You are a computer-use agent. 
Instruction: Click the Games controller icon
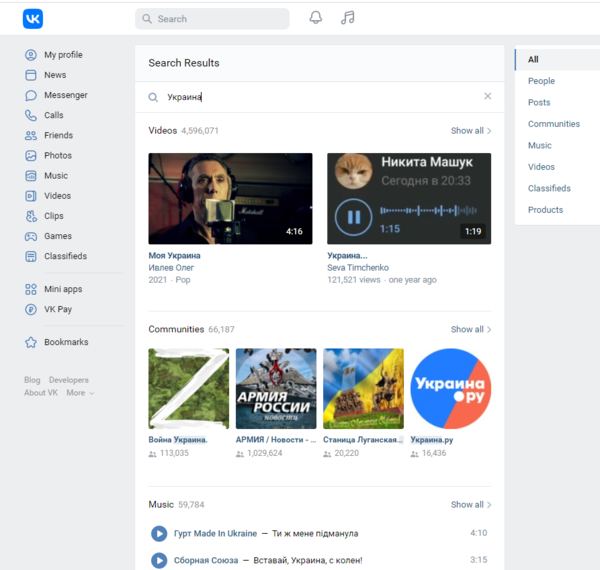[31, 236]
